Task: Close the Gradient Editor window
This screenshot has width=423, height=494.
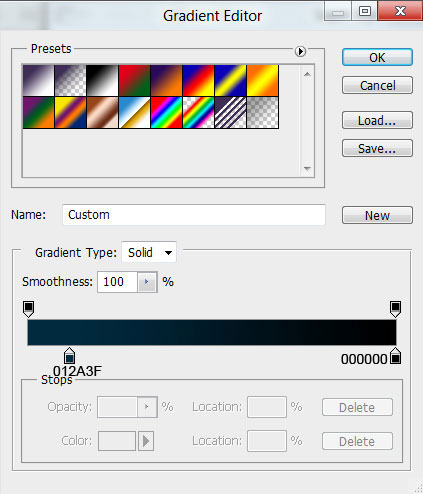Action: tap(400, 11)
